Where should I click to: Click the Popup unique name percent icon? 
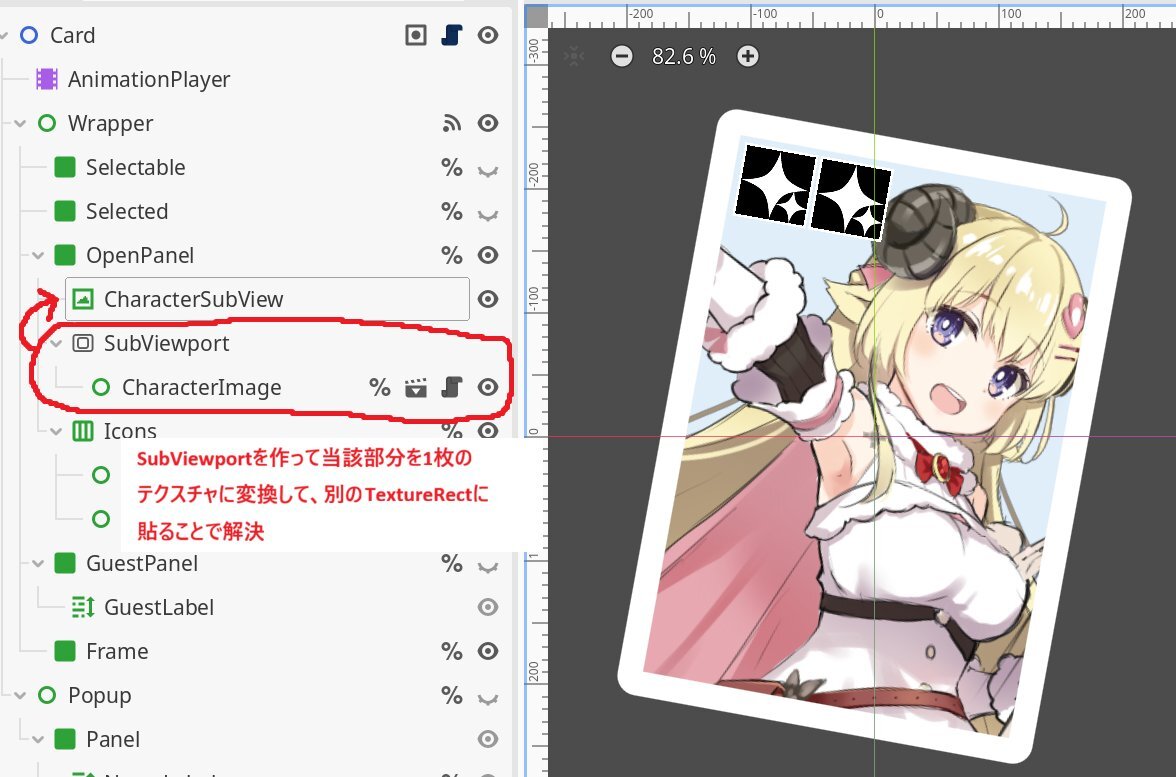(452, 695)
